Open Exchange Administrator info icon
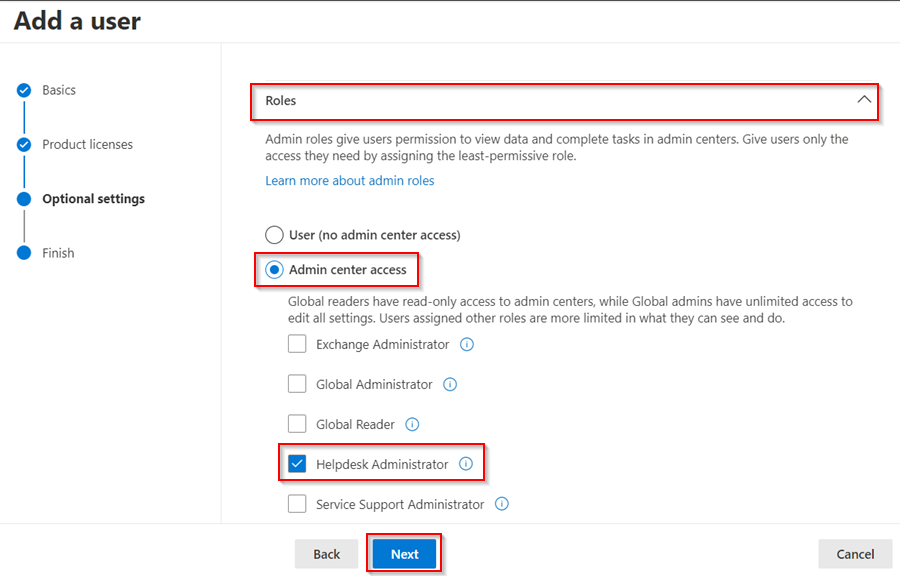The height and width of the screenshot is (576, 900). click(x=467, y=344)
